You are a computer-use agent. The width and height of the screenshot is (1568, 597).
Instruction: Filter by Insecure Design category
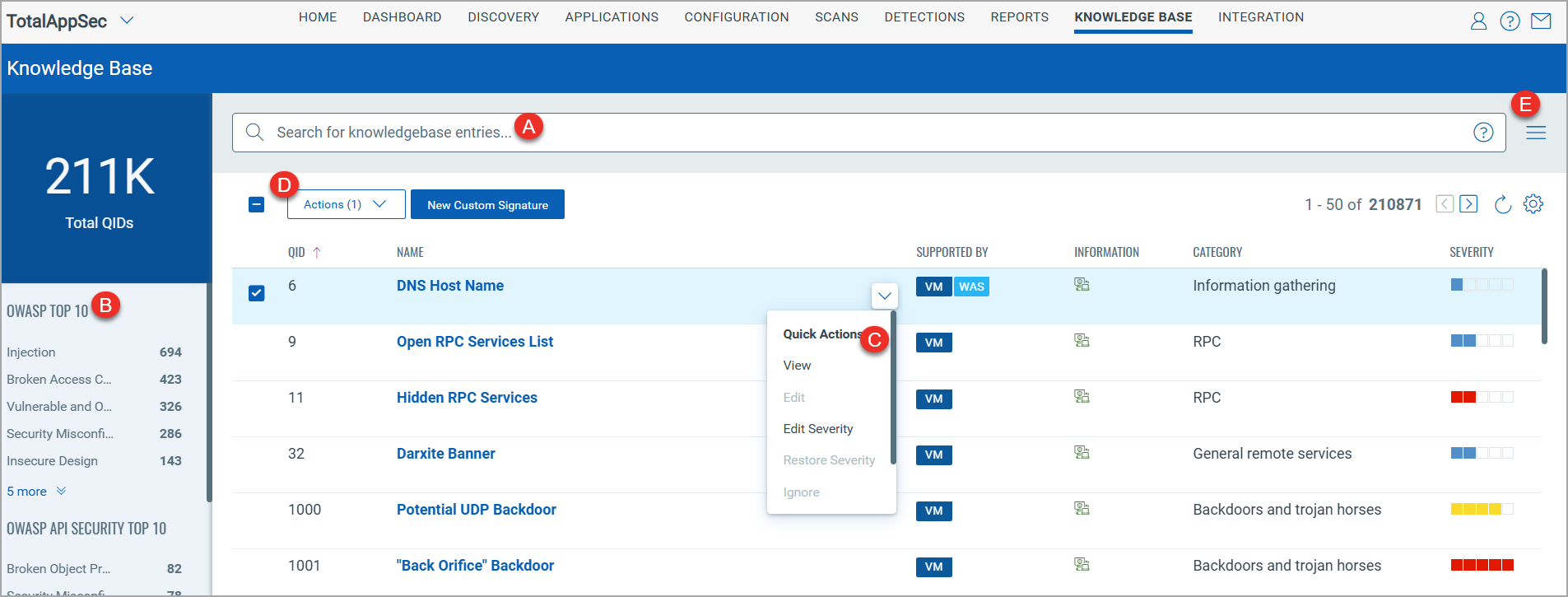coord(94,461)
